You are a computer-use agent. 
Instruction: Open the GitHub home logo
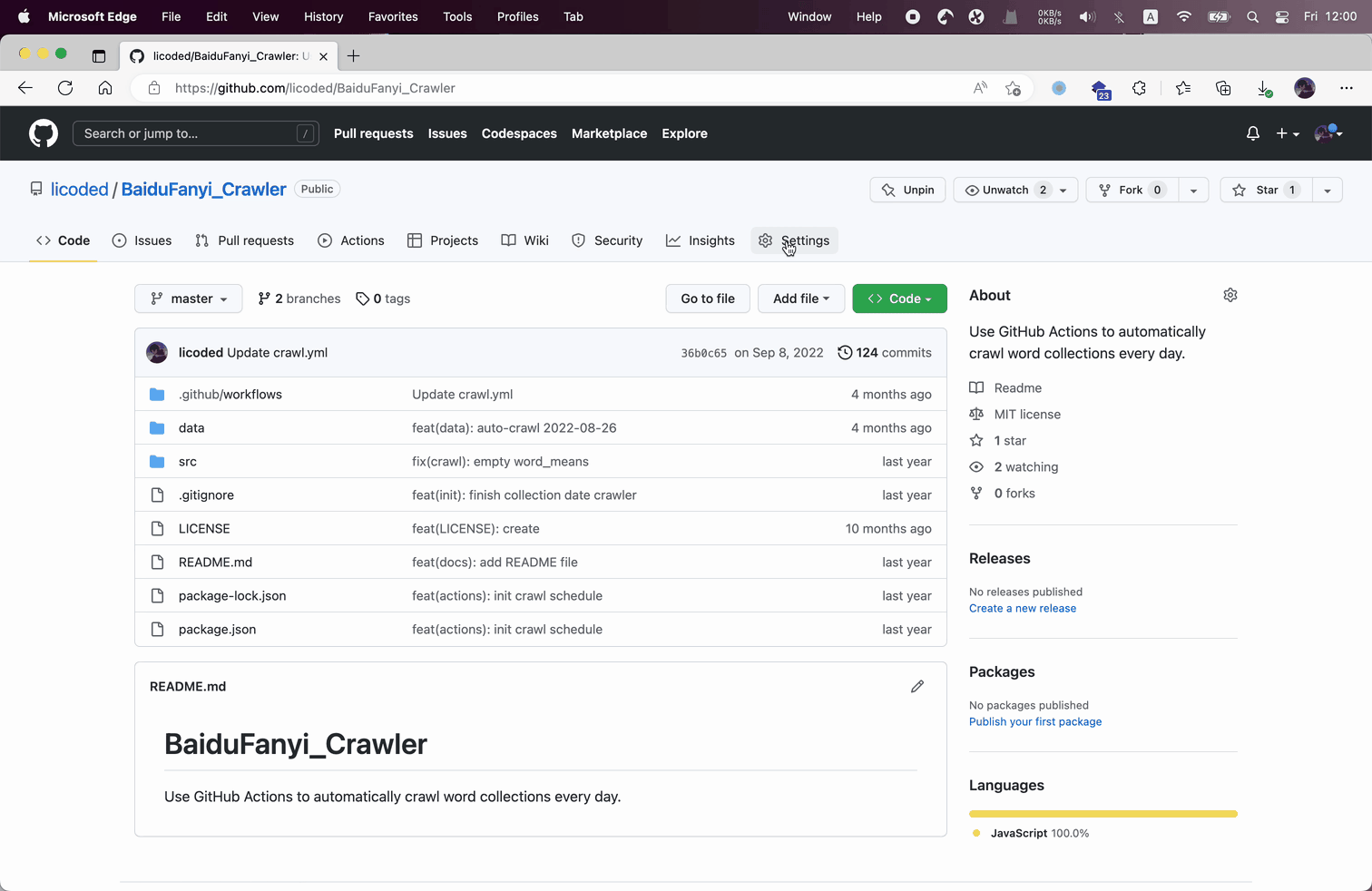point(44,133)
